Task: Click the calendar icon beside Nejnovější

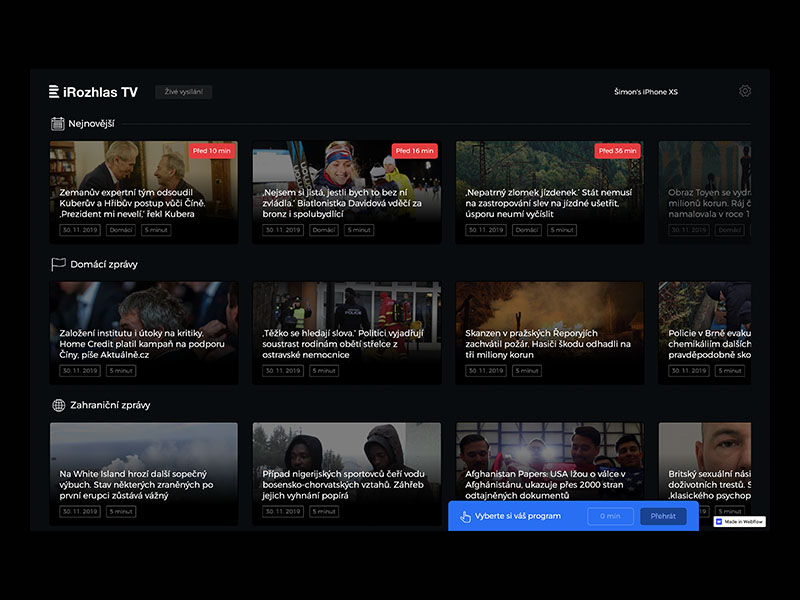Action: click(58, 123)
